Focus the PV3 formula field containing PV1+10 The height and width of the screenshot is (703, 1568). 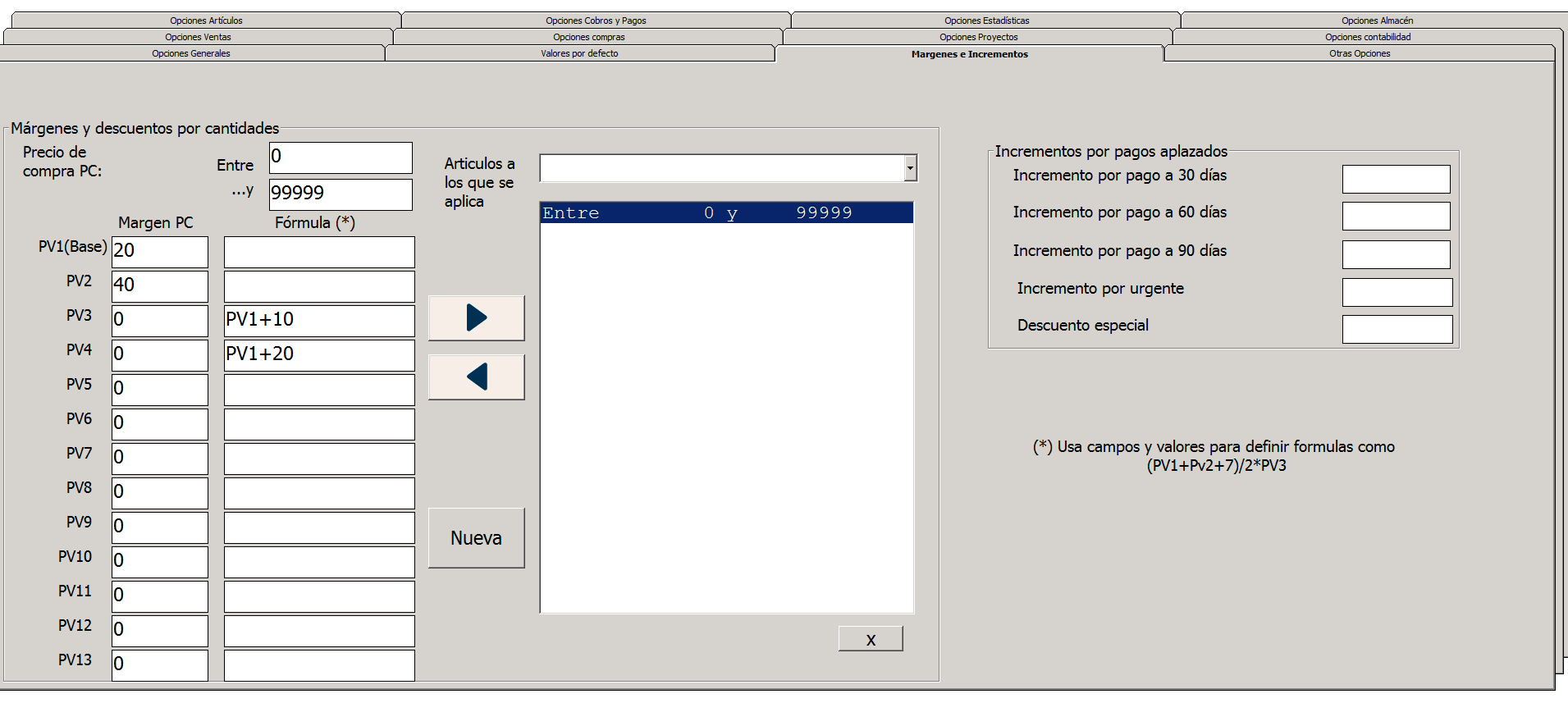(319, 321)
